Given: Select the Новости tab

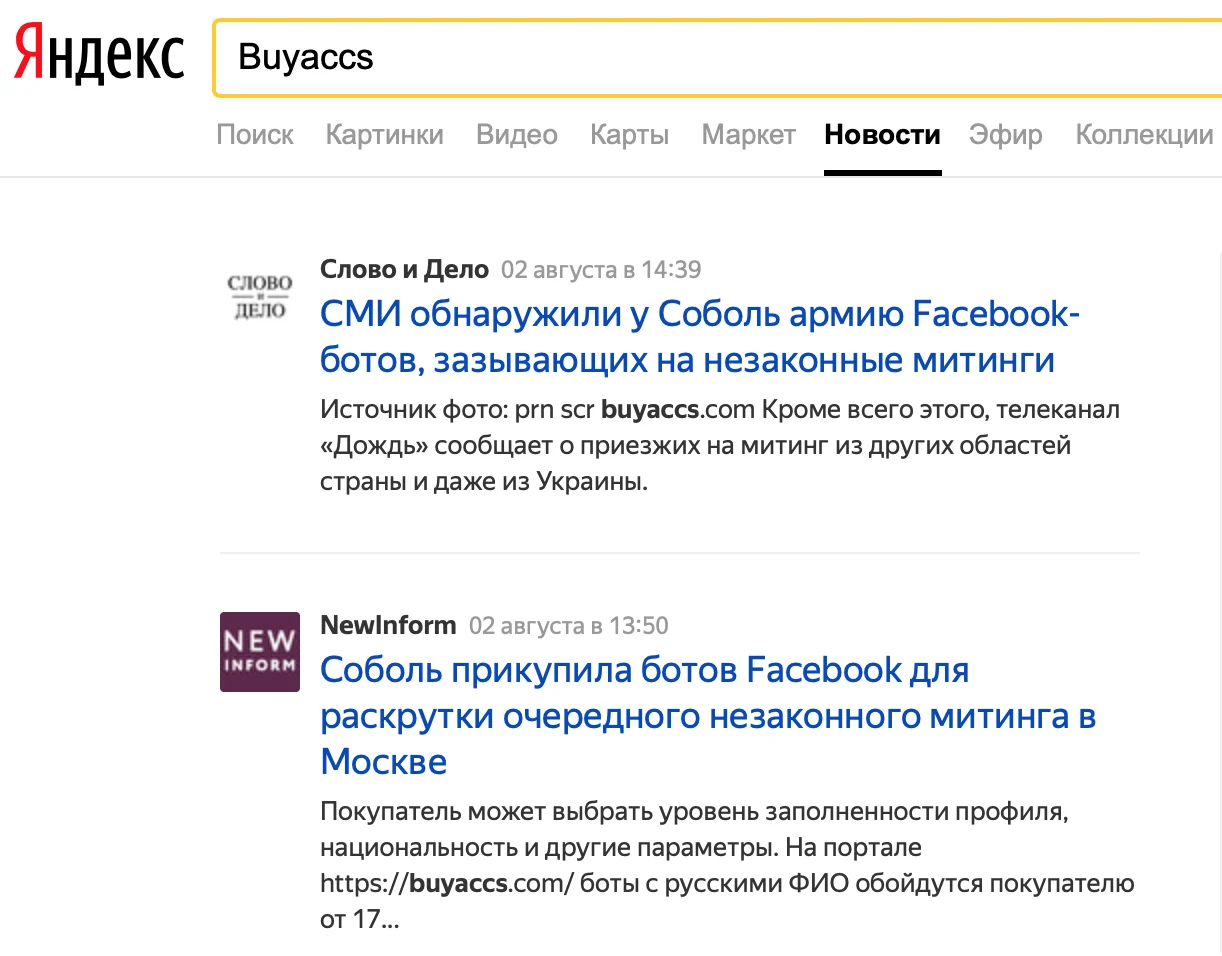Looking at the screenshot, I should 883,135.
